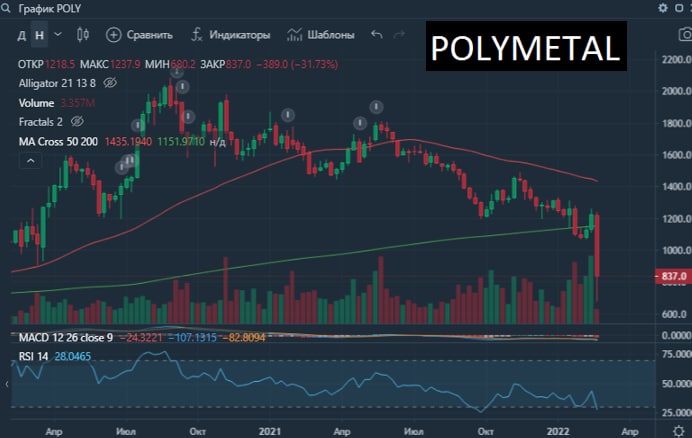Screen dimensions: 692x438
Task: Open the Индикаторы indicators menu
Action: coord(230,34)
